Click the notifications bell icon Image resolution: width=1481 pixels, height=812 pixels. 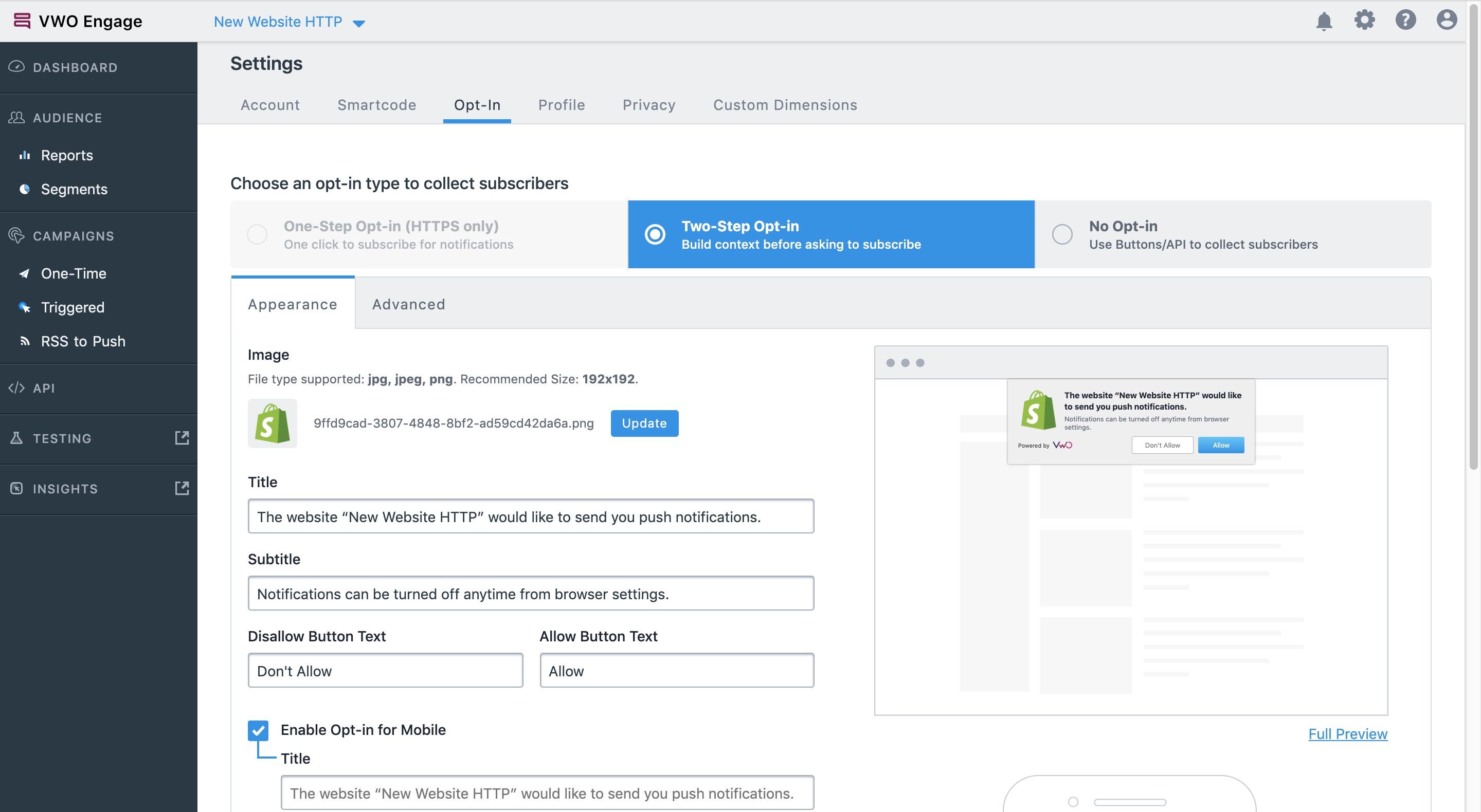(1324, 21)
